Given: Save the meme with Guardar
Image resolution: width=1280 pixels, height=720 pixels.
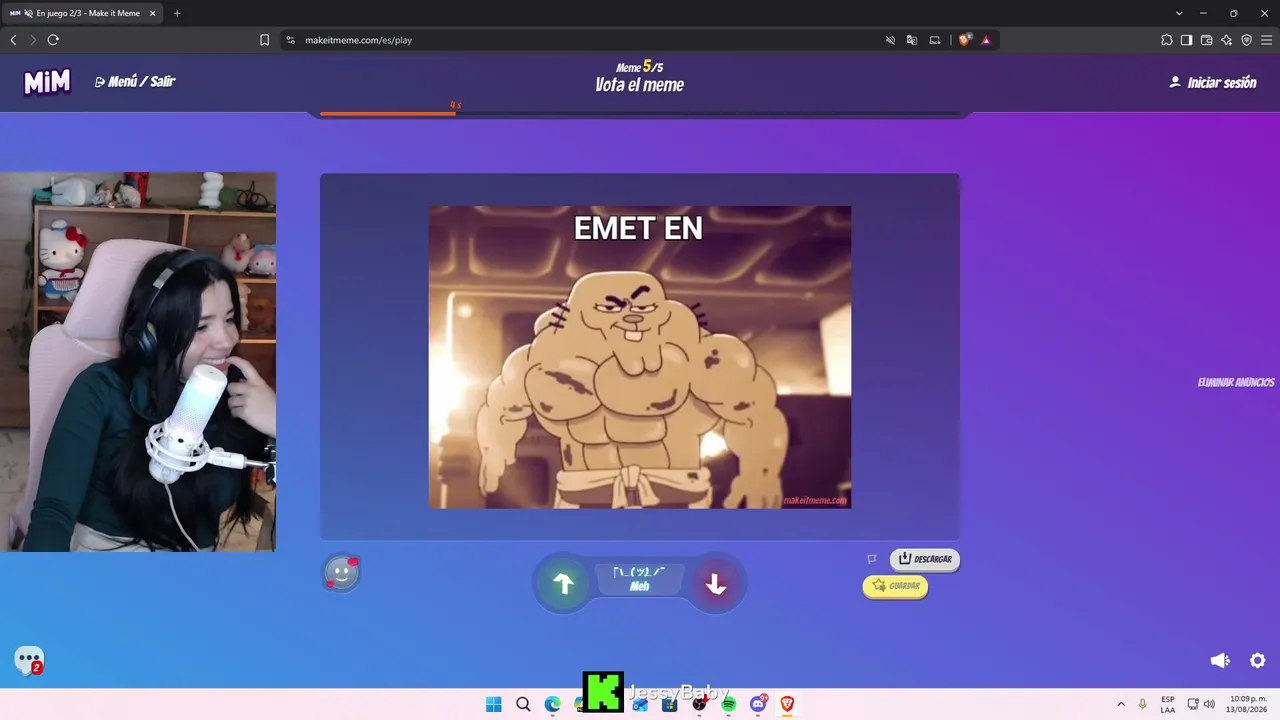Looking at the screenshot, I should click(895, 586).
